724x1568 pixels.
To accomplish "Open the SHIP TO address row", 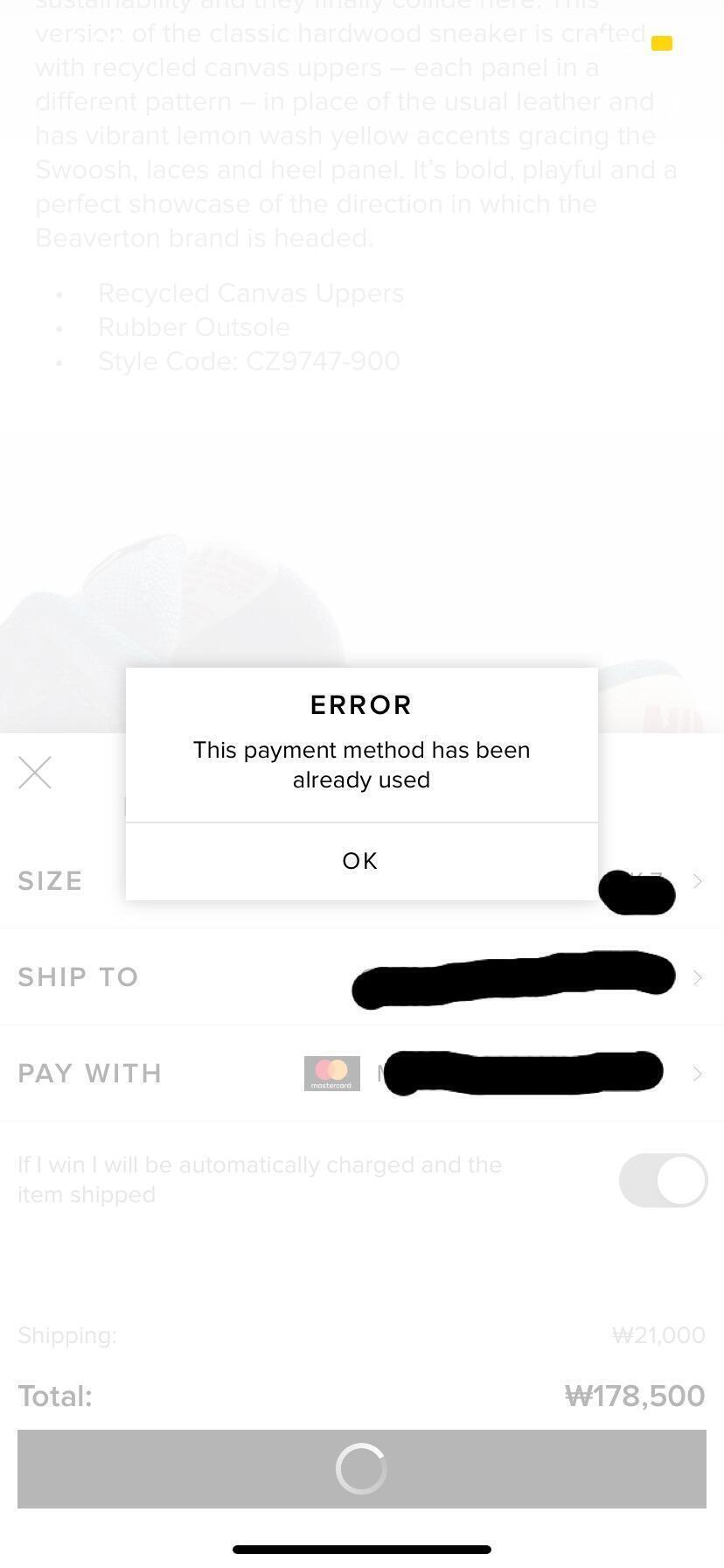I will (362, 977).
